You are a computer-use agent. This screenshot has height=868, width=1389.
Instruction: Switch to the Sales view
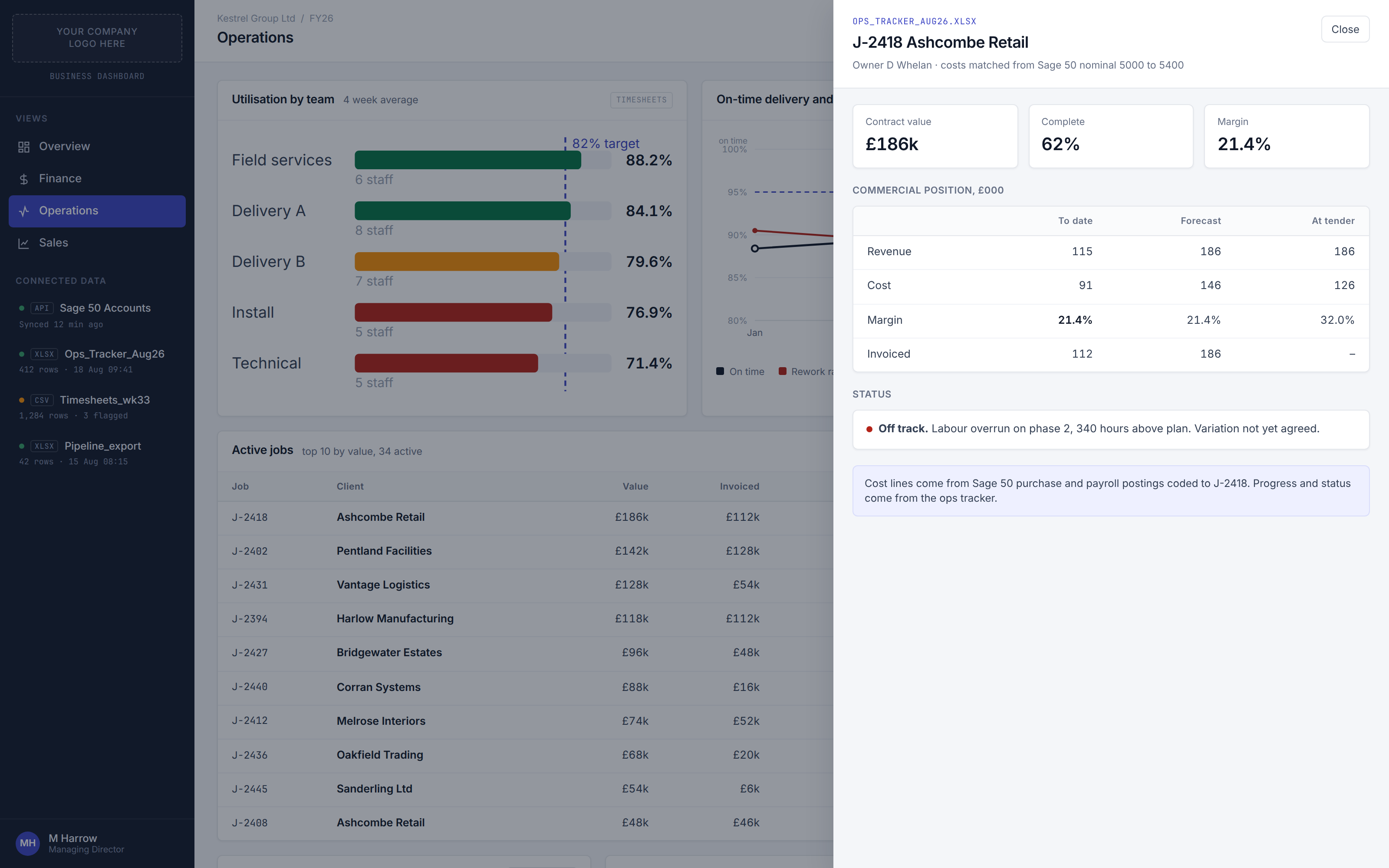(x=97, y=243)
